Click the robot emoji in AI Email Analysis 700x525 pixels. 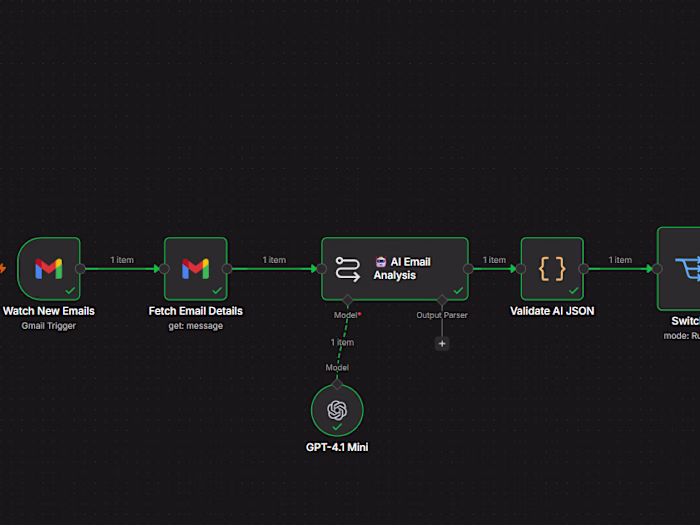[x=381, y=262]
